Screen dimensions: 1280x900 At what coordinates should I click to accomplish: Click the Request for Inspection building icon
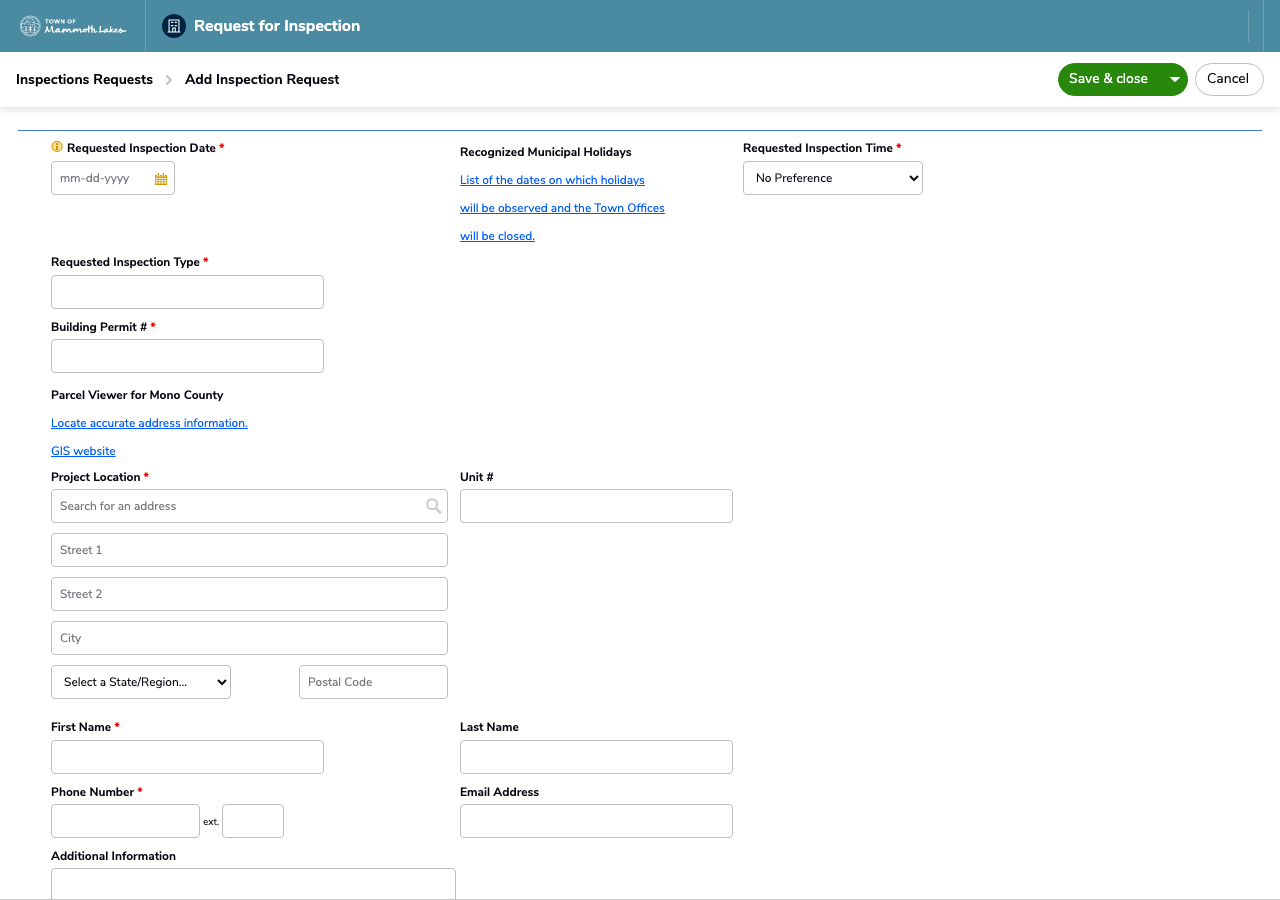click(174, 26)
